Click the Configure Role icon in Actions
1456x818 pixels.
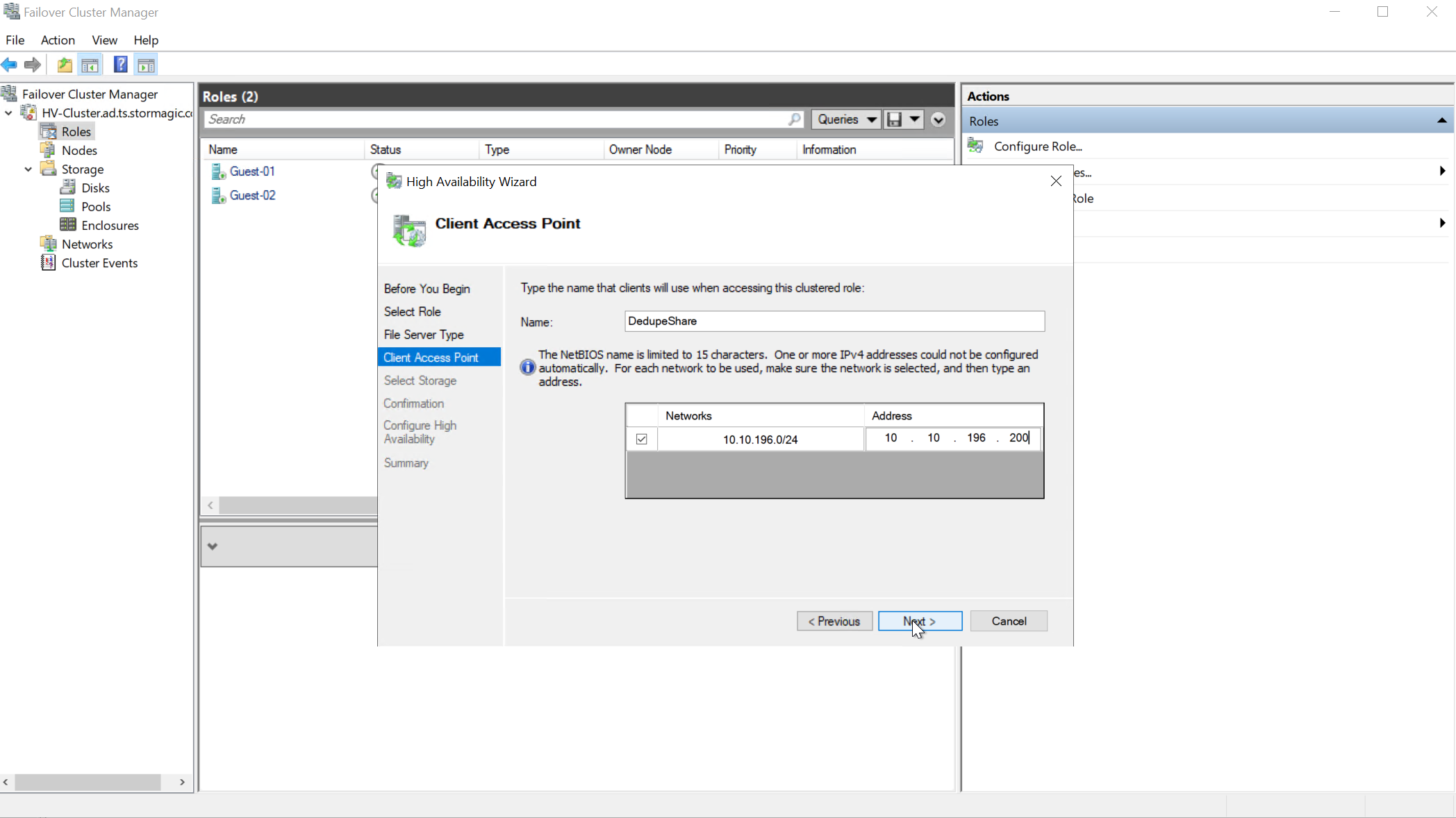[975, 146]
